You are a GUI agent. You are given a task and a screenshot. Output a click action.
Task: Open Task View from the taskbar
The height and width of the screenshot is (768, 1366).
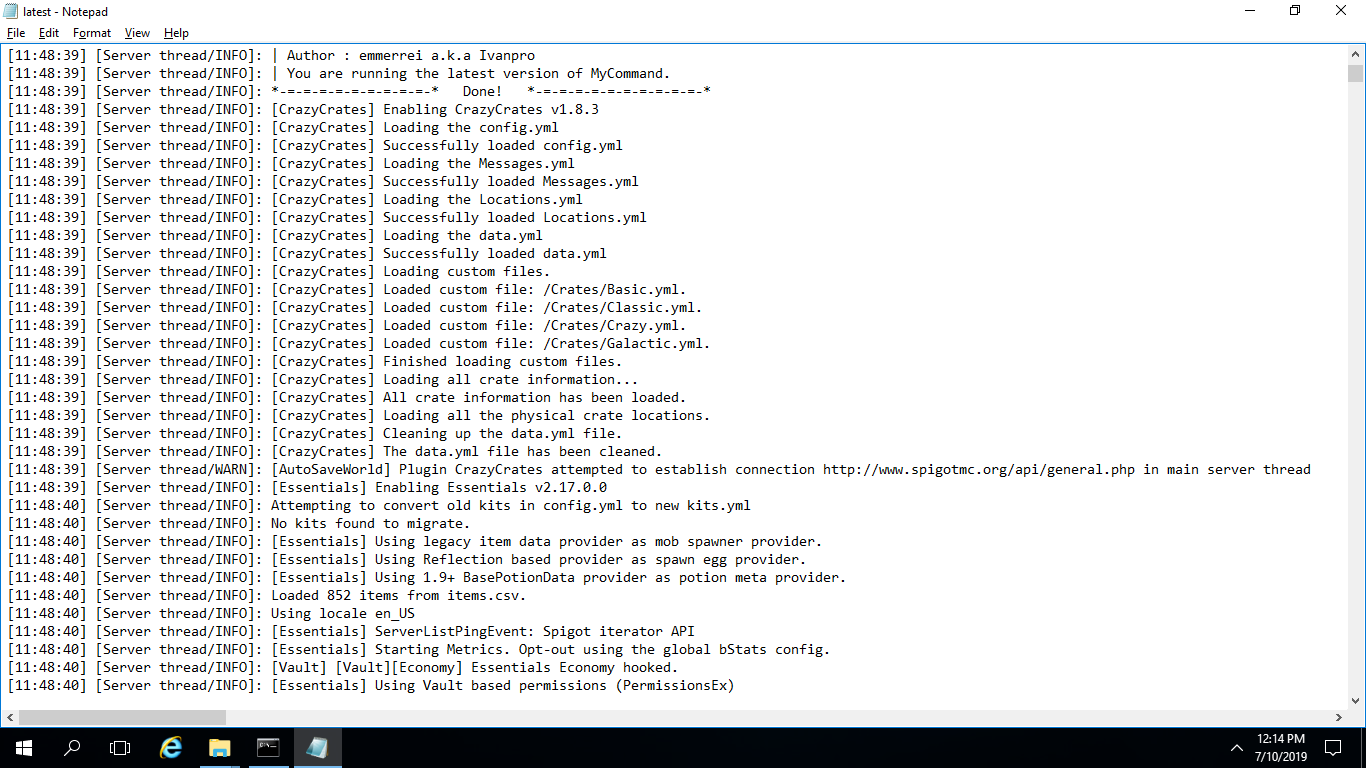click(x=120, y=747)
